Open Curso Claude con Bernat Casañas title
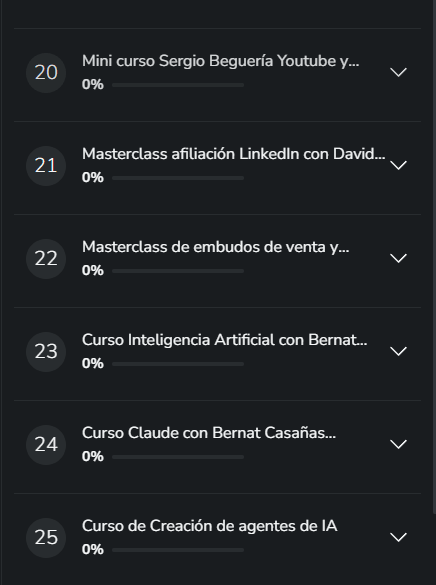This screenshot has height=585, width=436. (209, 433)
